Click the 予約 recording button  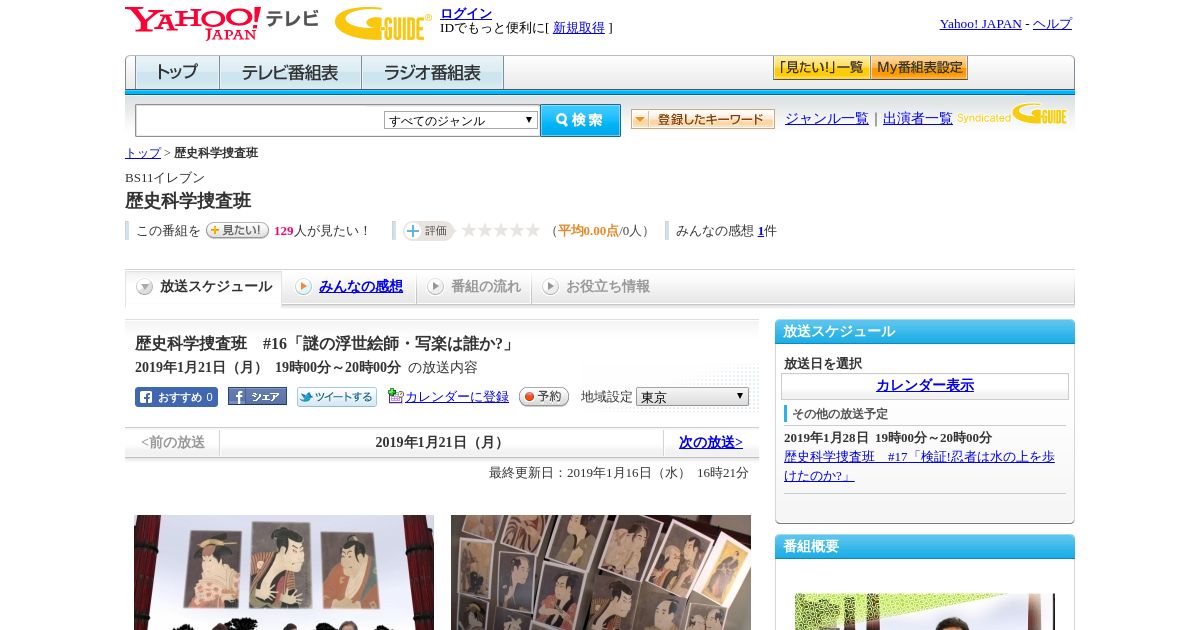[x=544, y=397]
